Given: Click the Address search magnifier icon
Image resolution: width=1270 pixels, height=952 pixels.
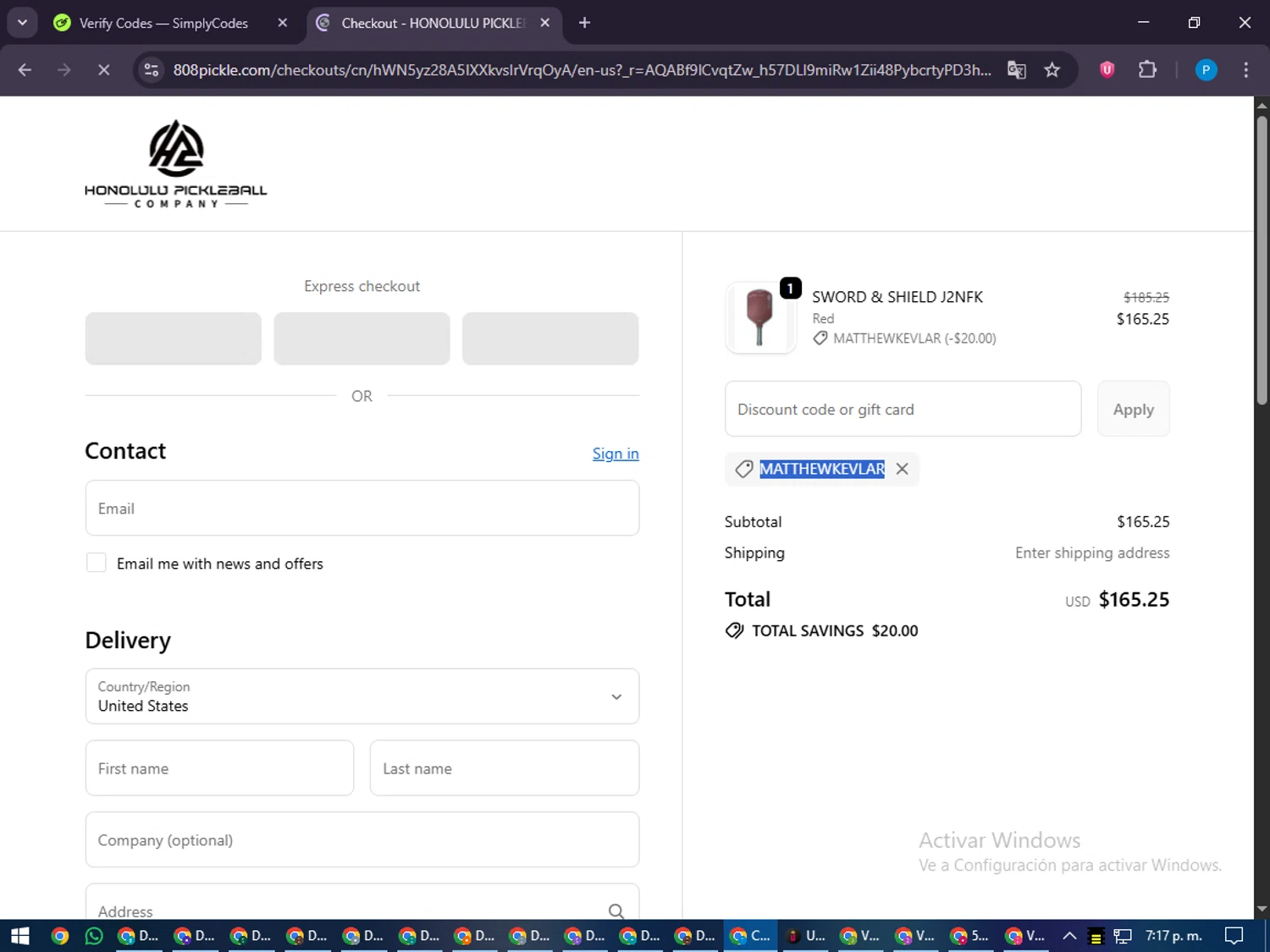Looking at the screenshot, I should coord(616,911).
